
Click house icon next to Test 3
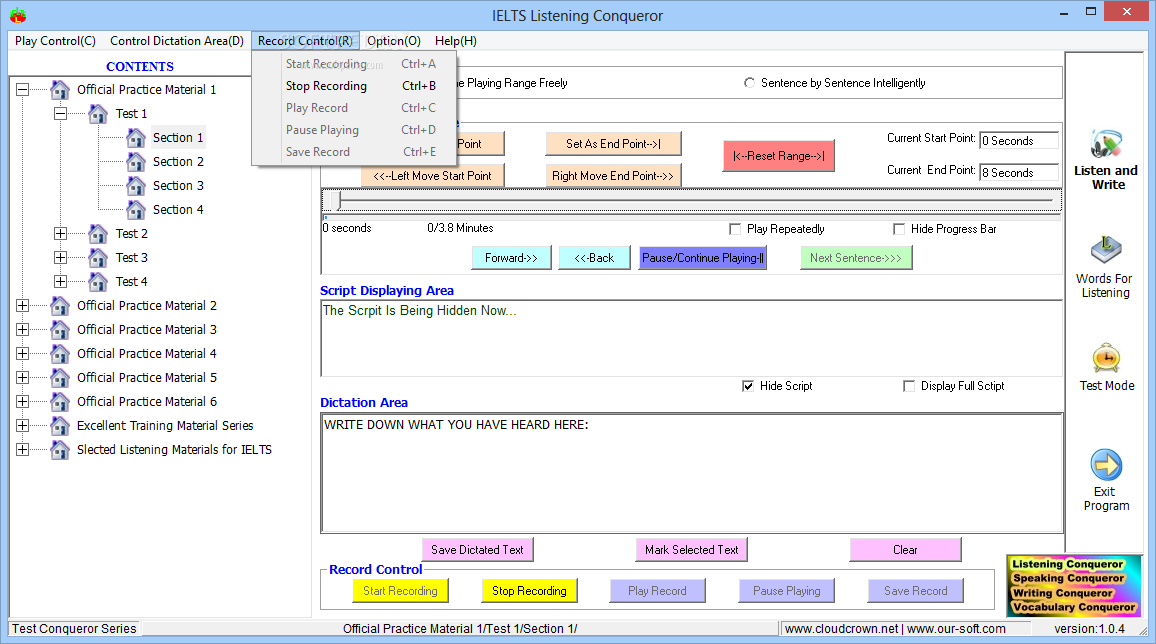pos(98,258)
